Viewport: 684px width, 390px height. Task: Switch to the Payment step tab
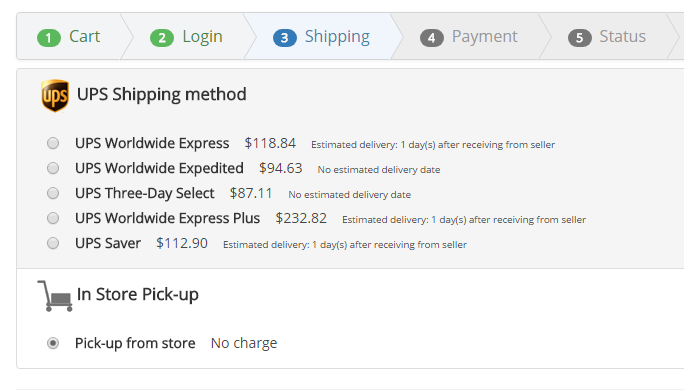pyautogui.click(x=469, y=36)
